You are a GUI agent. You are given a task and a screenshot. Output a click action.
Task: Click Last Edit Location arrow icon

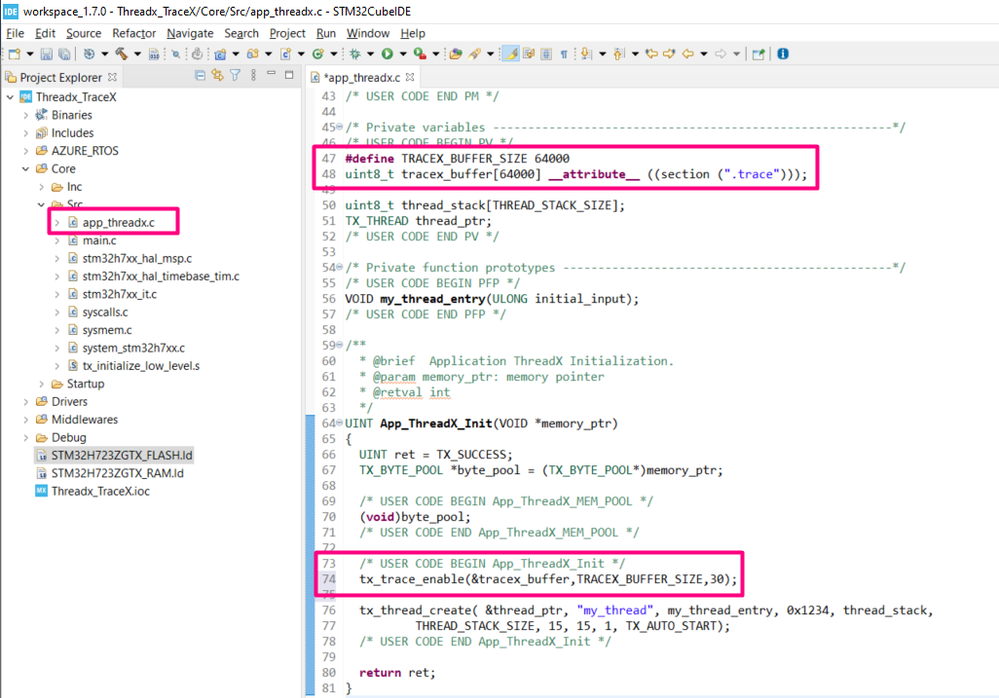(x=651, y=53)
